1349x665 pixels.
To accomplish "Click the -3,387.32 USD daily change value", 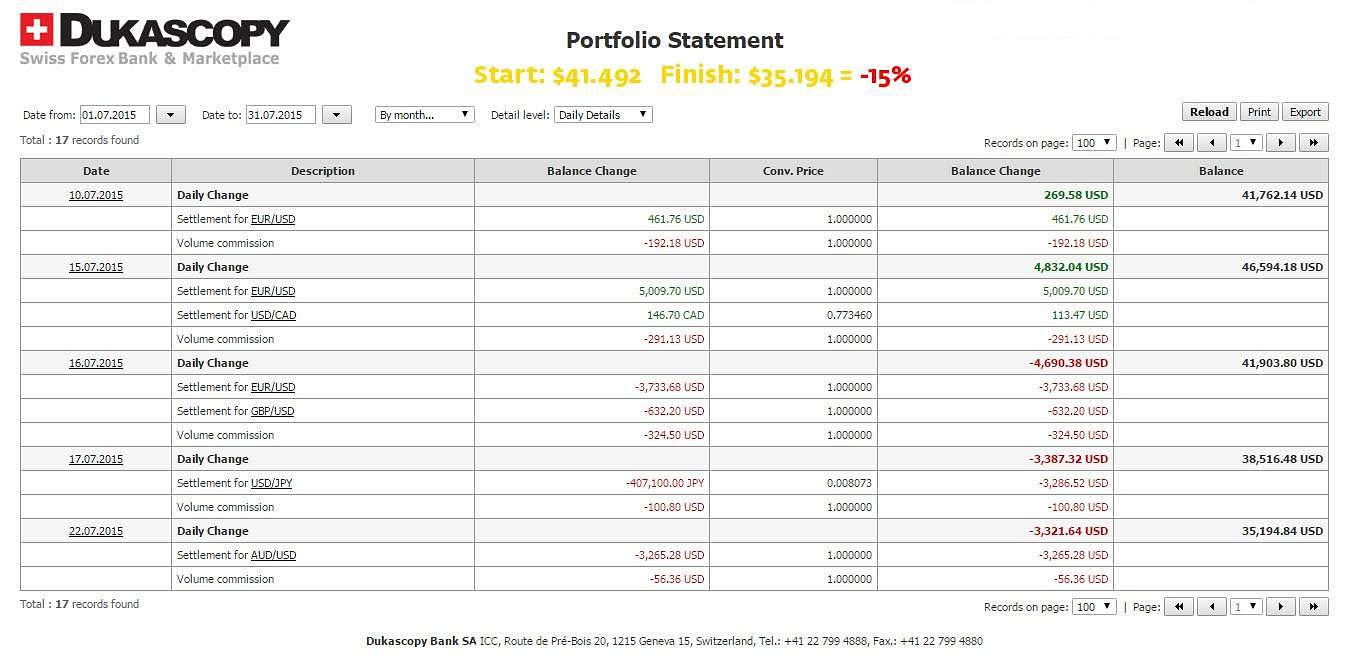I will [1068, 459].
